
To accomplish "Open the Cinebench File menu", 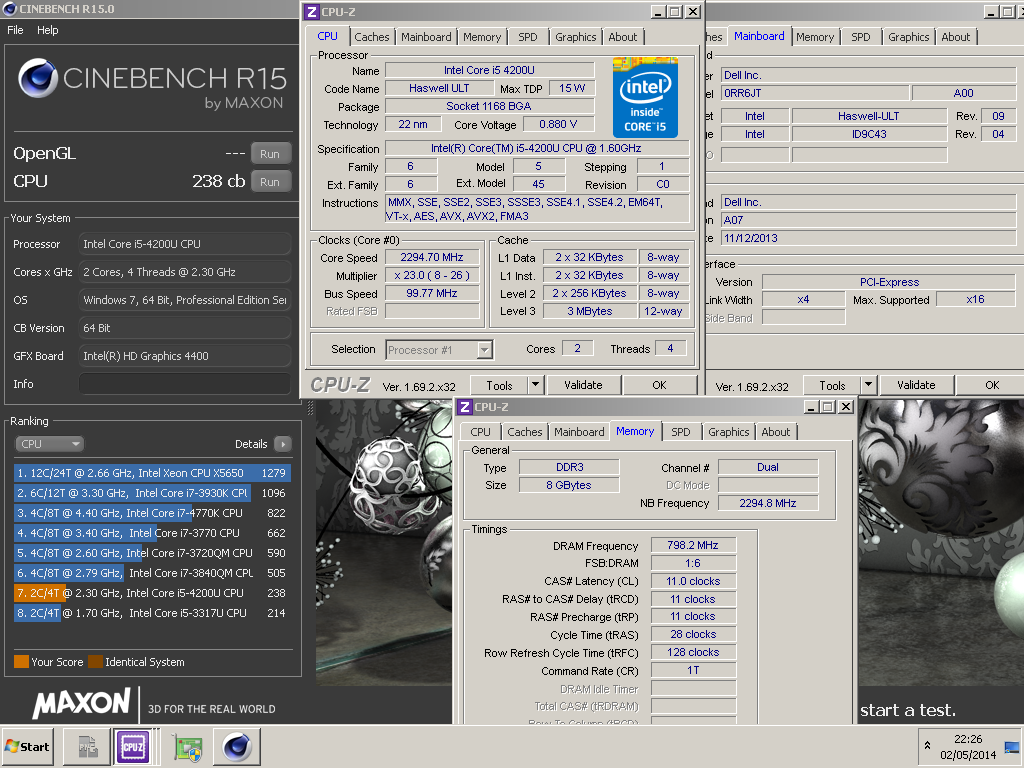I will click(15, 30).
